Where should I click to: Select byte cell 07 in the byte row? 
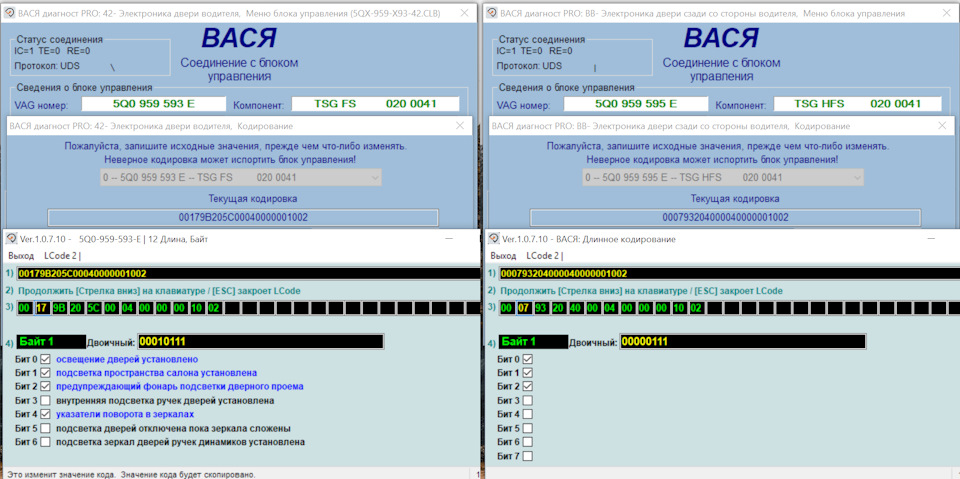[524, 308]
